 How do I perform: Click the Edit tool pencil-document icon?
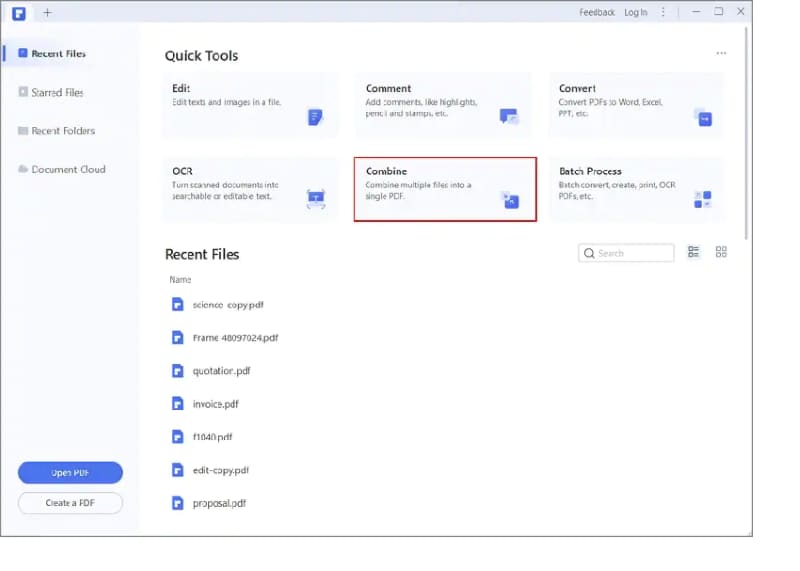pyautogui.click(x=316, y=117)
